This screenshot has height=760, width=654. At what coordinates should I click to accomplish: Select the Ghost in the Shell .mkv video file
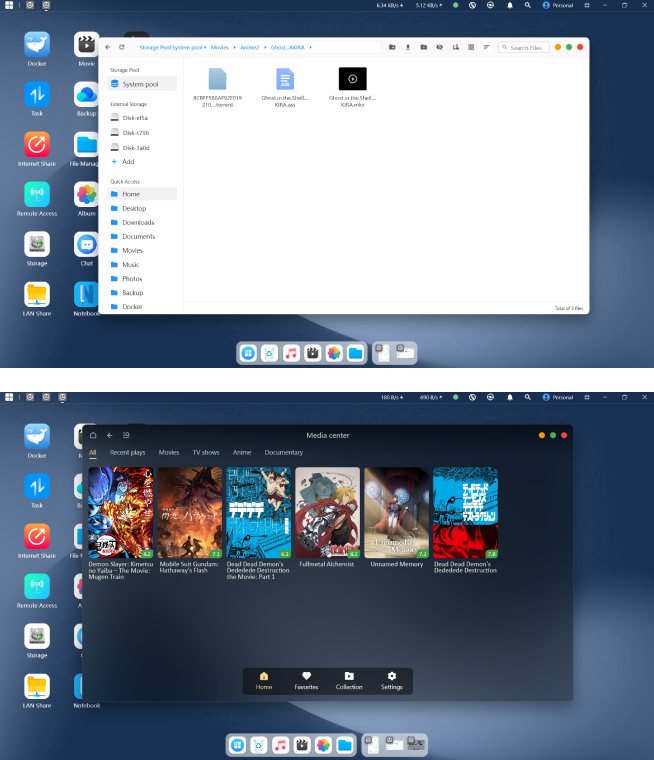tap(352, 80)
